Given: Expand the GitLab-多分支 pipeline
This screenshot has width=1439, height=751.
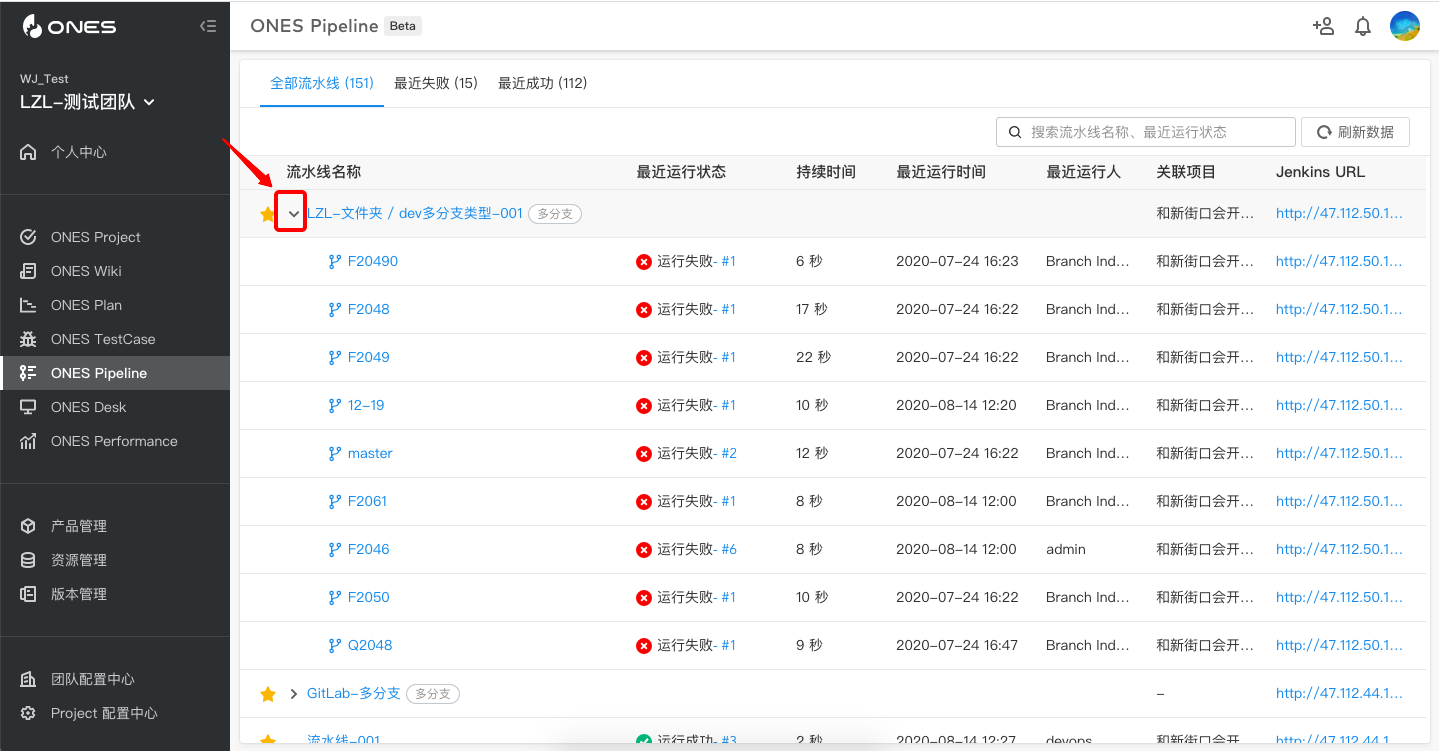Looking at the screenshot, I should (x=293, y=694).
